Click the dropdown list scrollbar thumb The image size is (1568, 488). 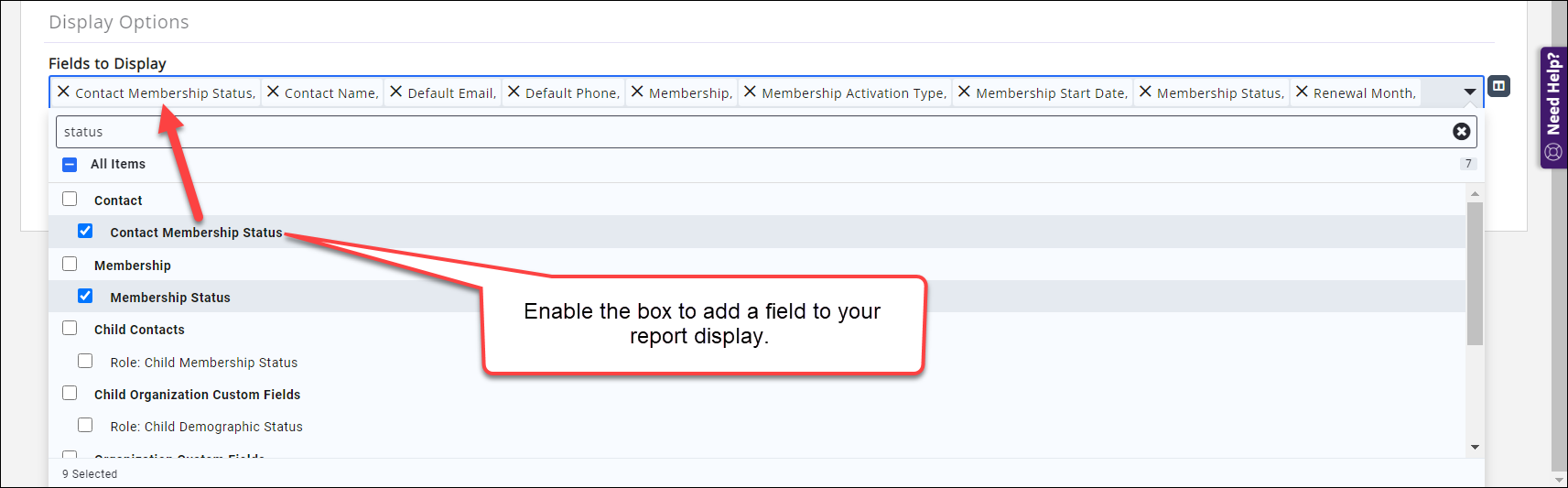(x=1475, y=274)
